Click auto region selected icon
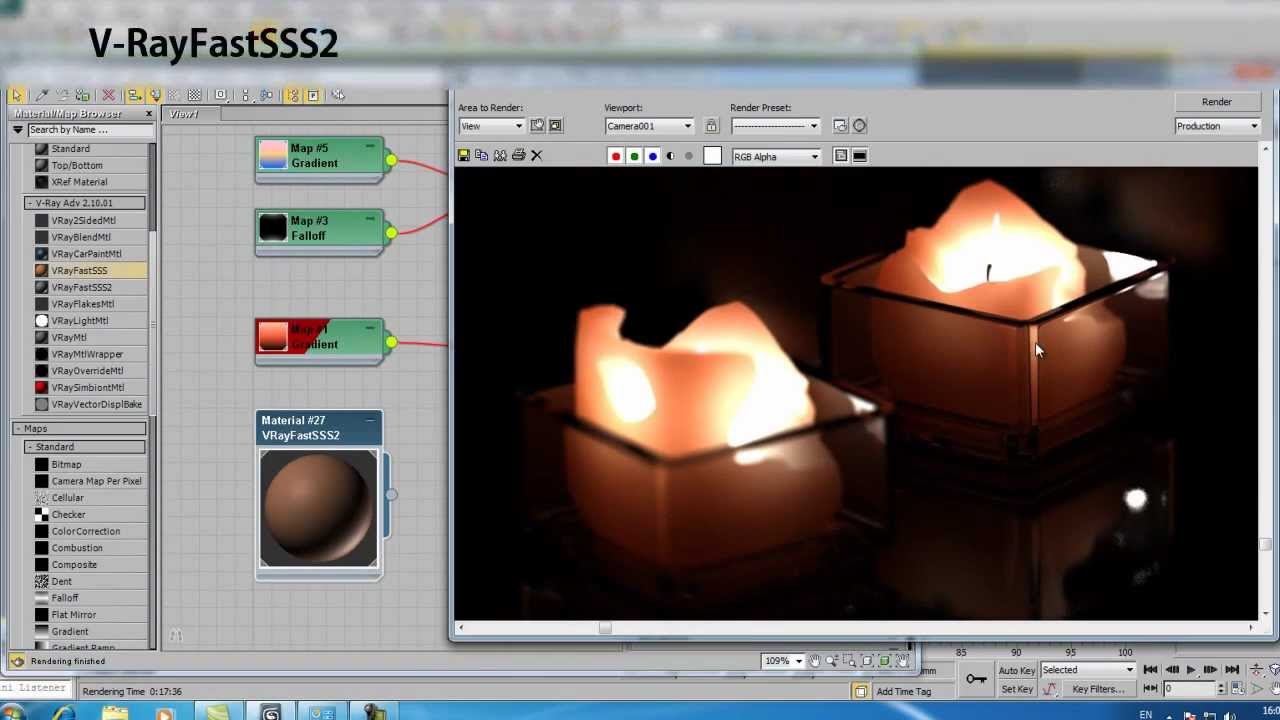The height and width of the screenshot is (720, 1280). point(555,126)
